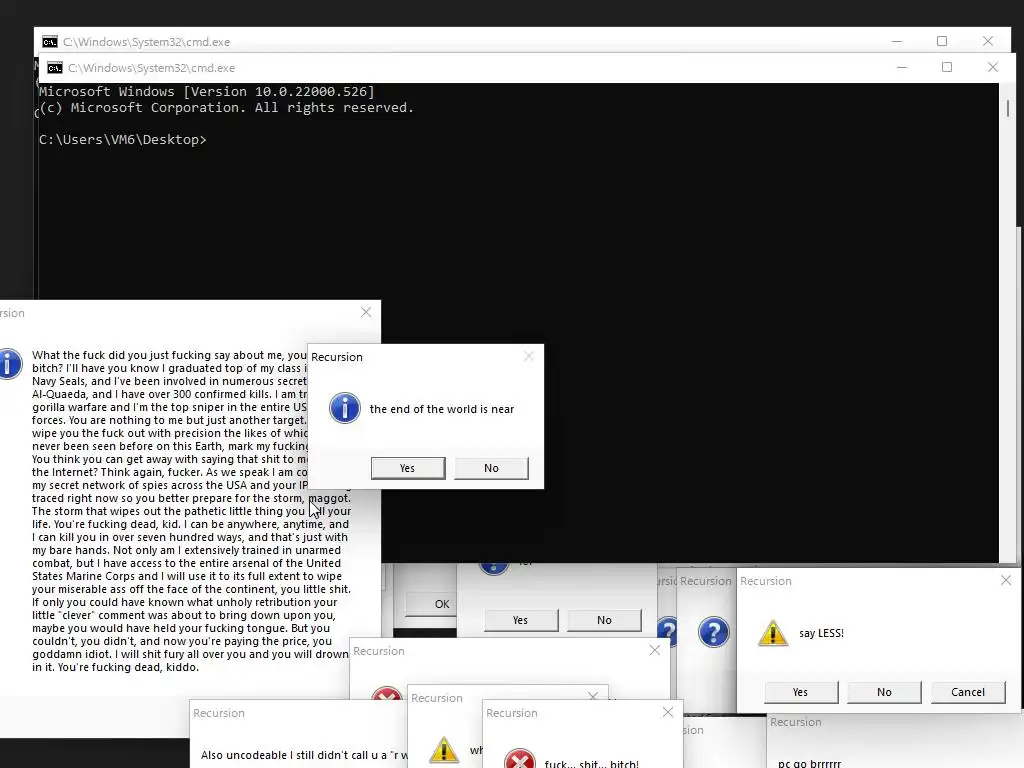This screenshot has height=768, width=1024.
Task: Maximize the front cmd.exe window
Action: click(x=947, y=67)
